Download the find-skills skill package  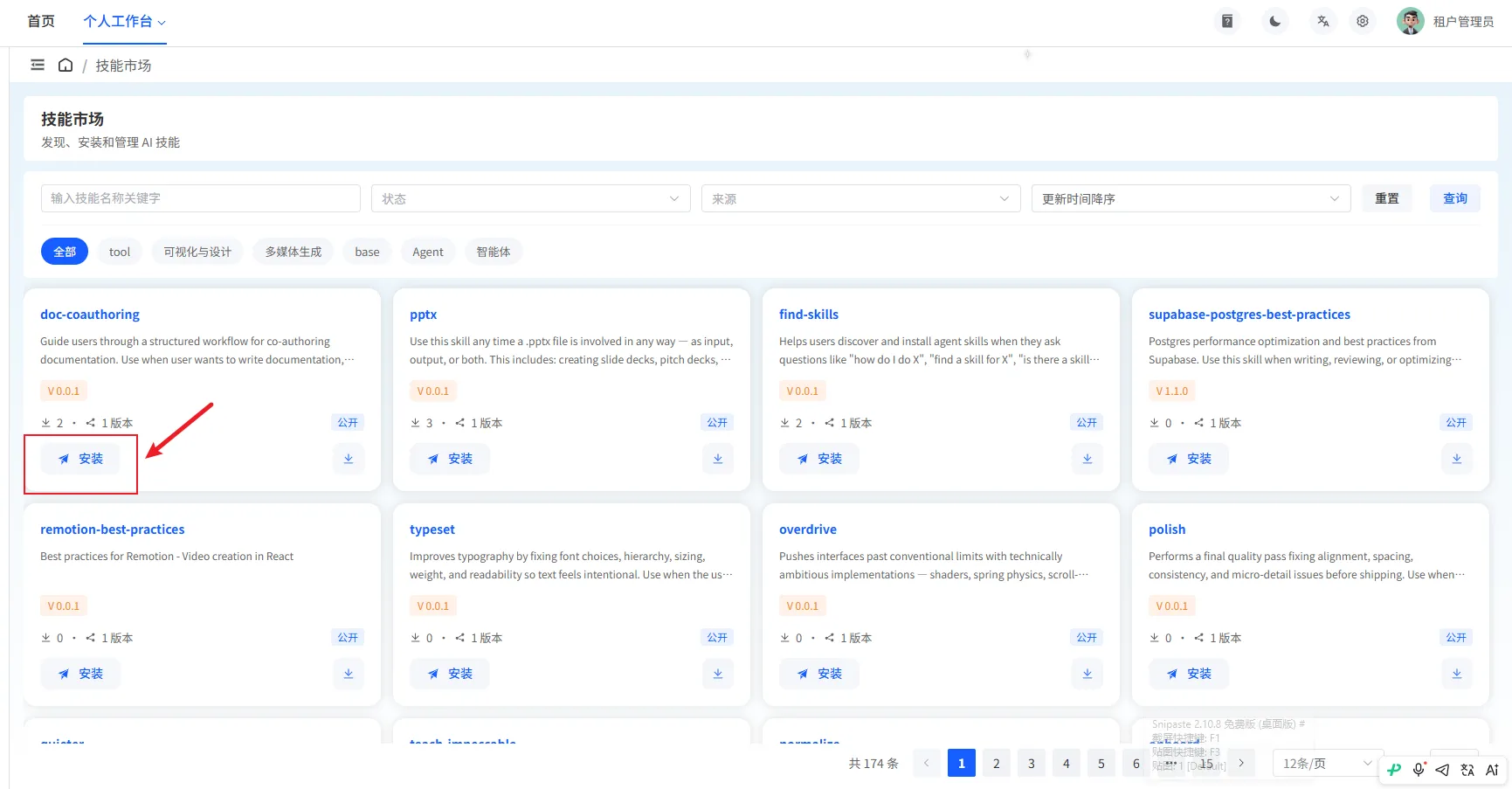click(1087, 459)
